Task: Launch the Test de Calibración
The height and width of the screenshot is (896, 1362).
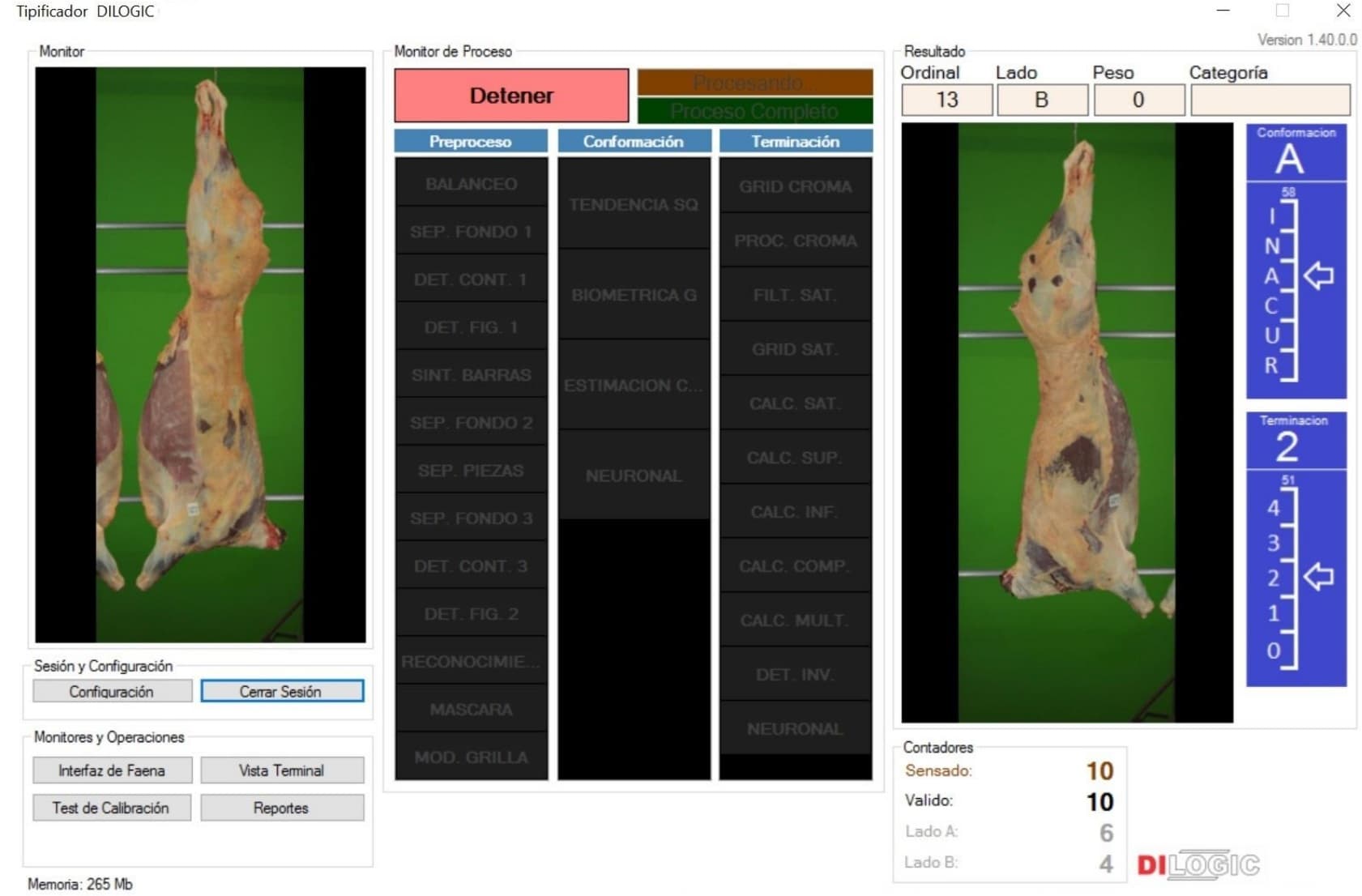Action: click(112, 808)
